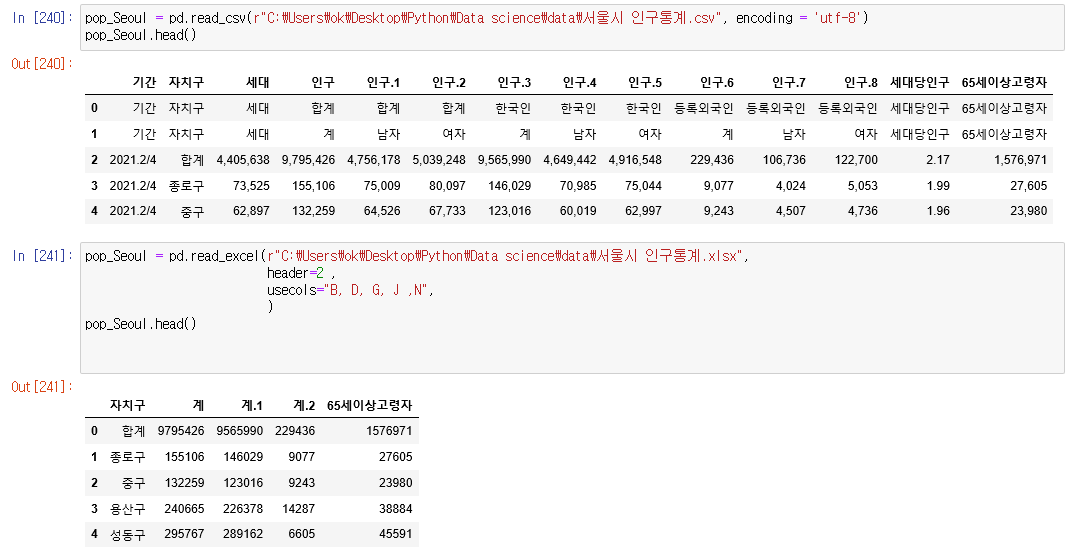Click the 226378 cell
The height and width of the screenshot is (554, 1078).
coord(243,509)
